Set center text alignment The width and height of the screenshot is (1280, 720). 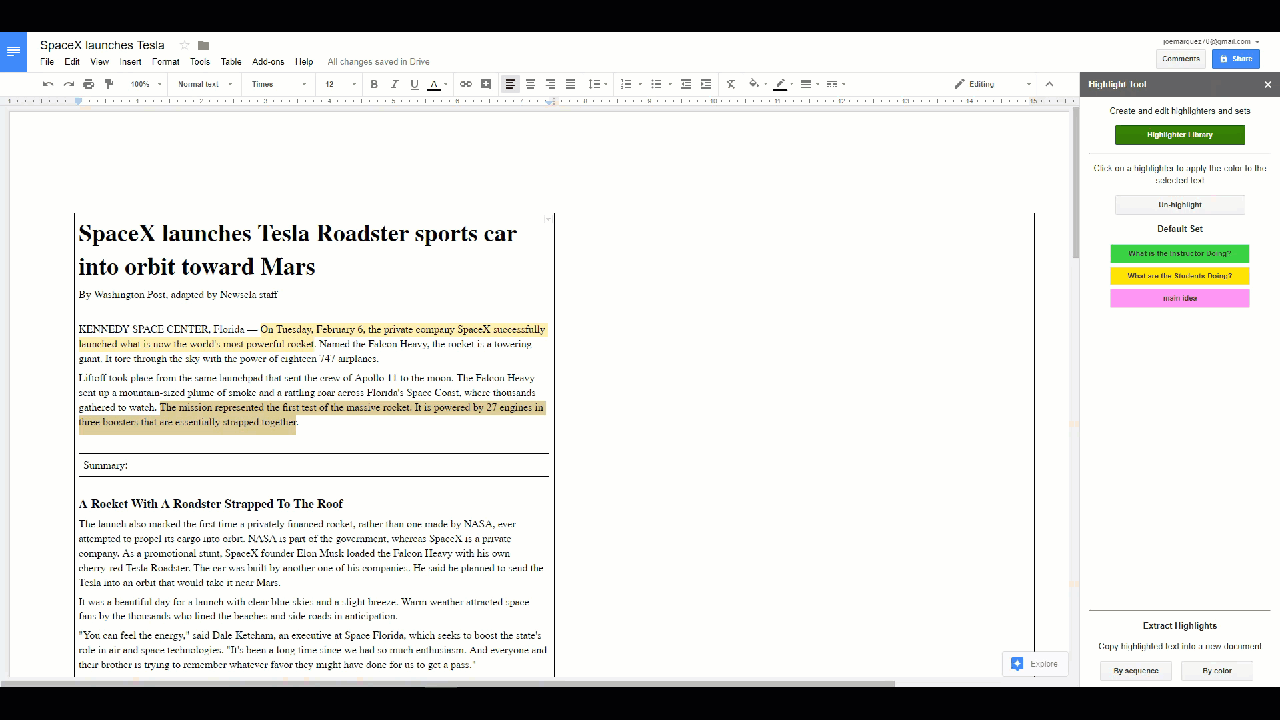coord(530,84)
